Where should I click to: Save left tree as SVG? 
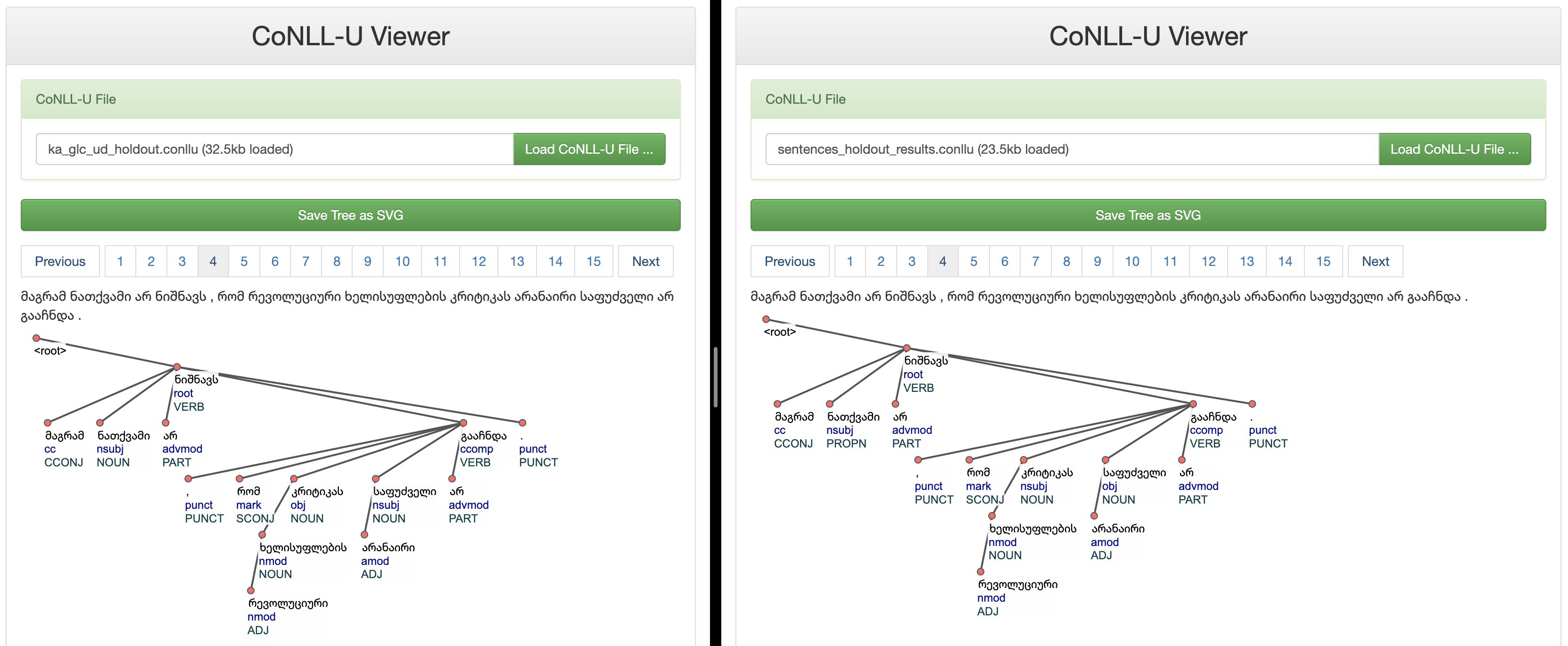[x=351, y=215]
